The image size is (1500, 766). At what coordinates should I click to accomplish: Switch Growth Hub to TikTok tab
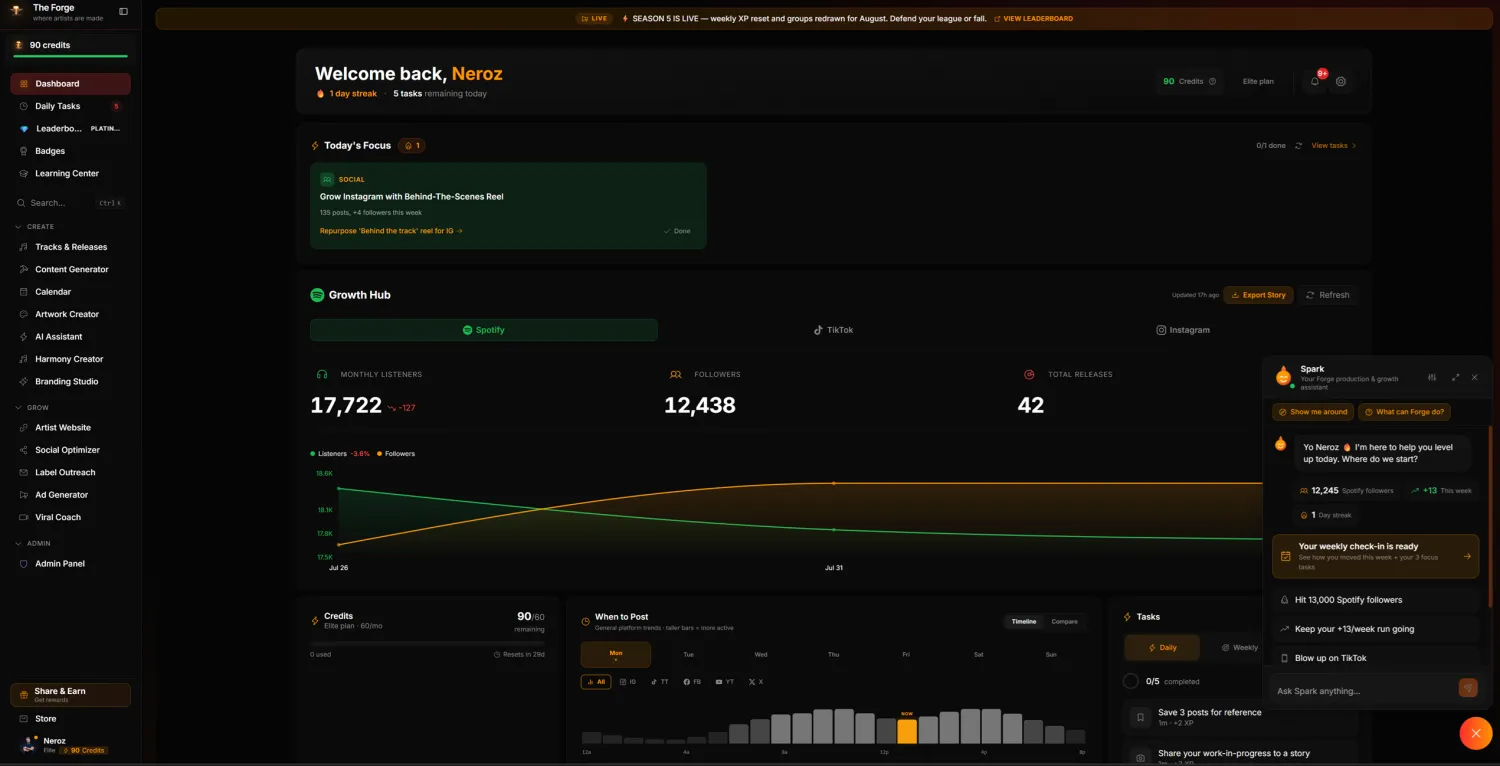tap(833, 330)
